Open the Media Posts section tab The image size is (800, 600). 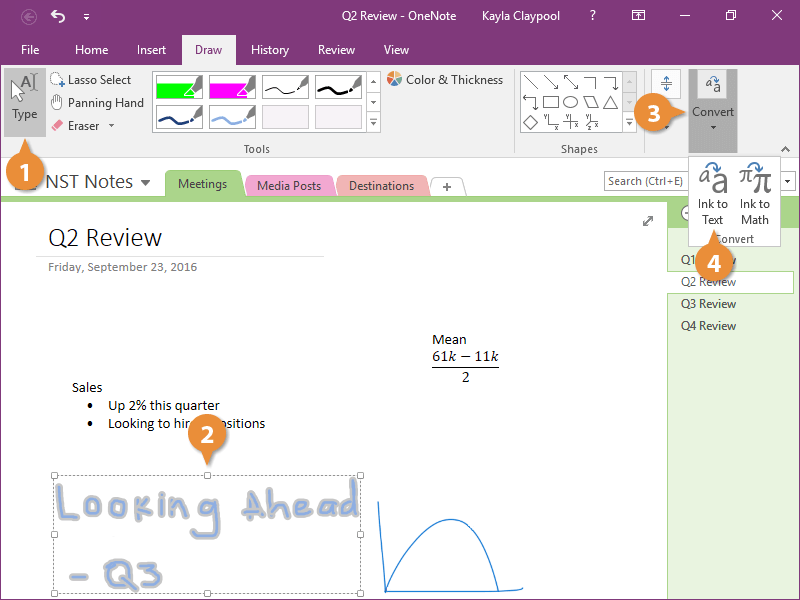click(288, 186)
